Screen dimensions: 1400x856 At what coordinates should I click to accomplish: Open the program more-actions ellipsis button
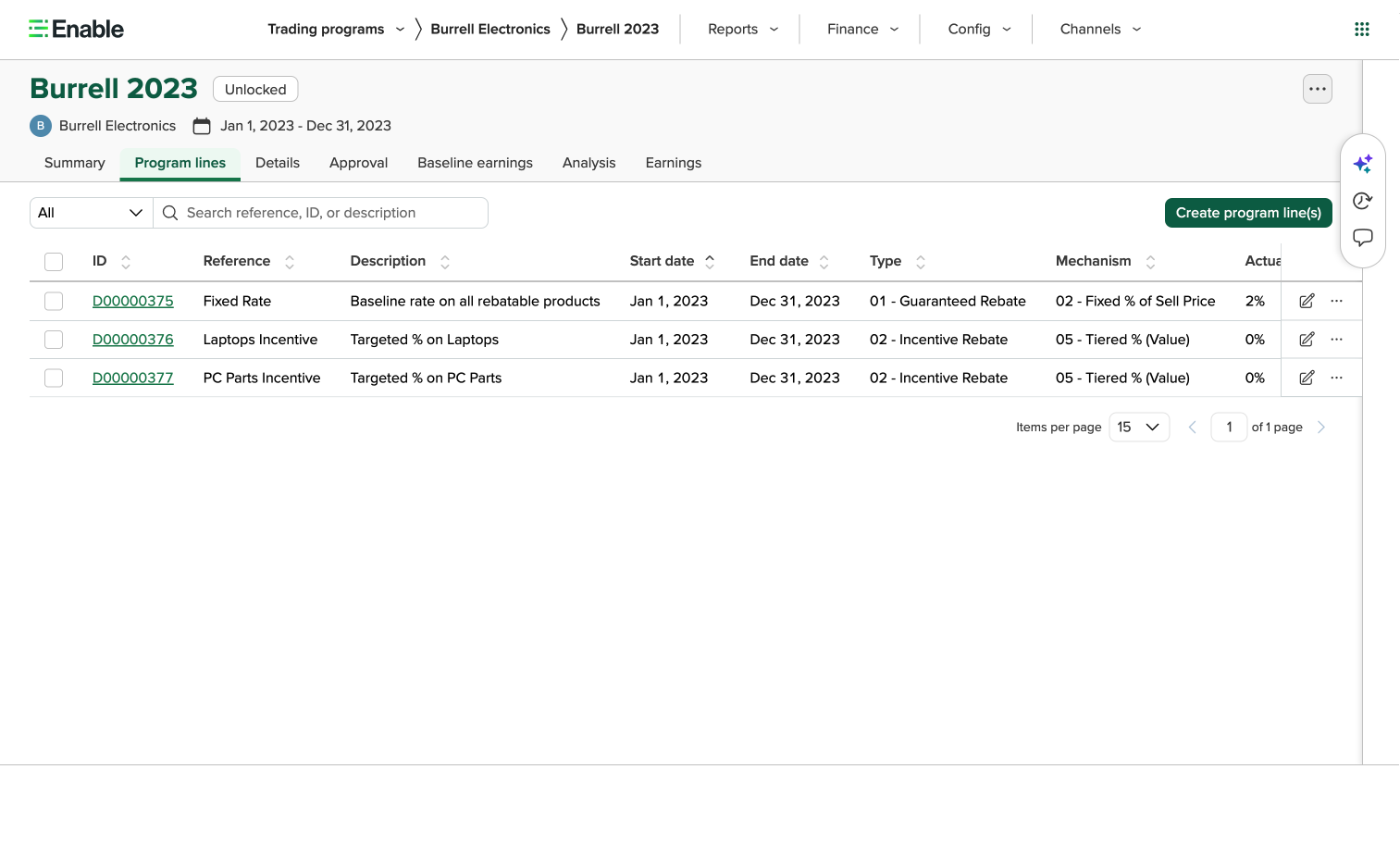click(x=1318, y=89)
